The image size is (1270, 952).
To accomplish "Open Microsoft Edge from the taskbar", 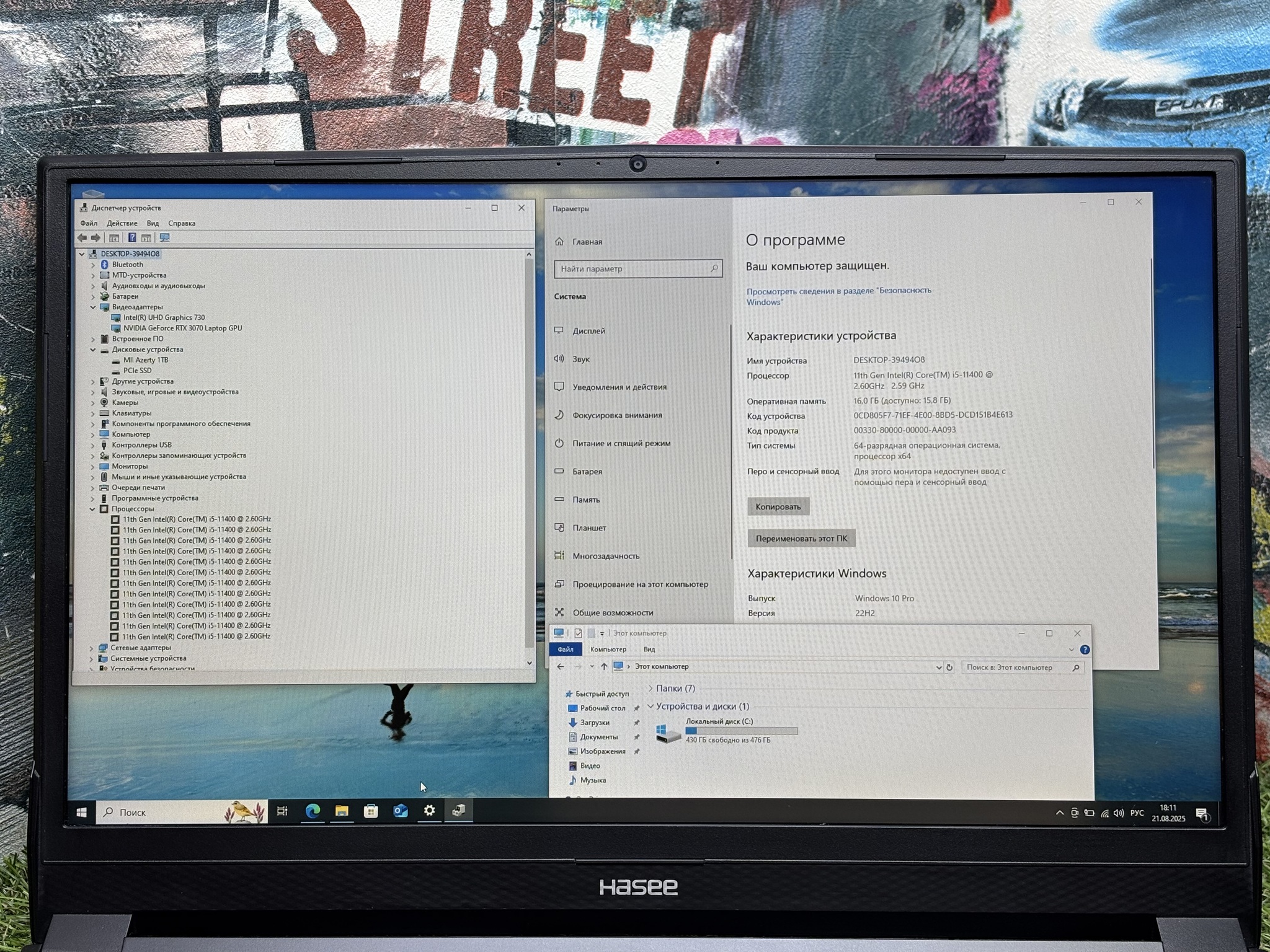I will point(313,811).
